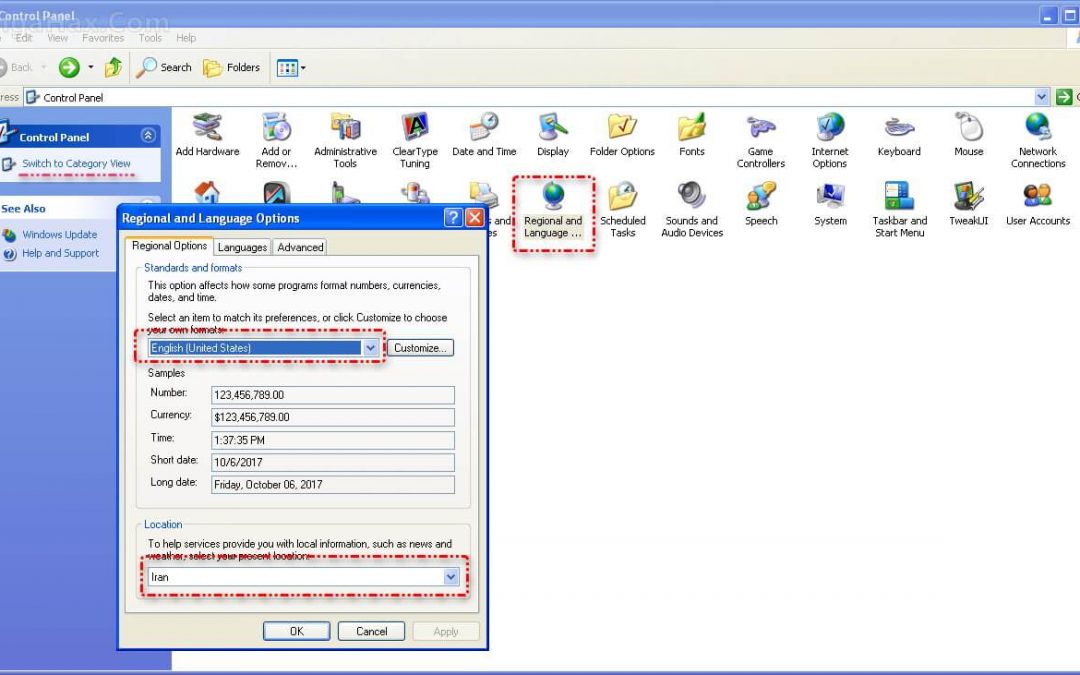Open Game Controllers settings
This screenshot has height=675, width=1080.
coord(760,129)
